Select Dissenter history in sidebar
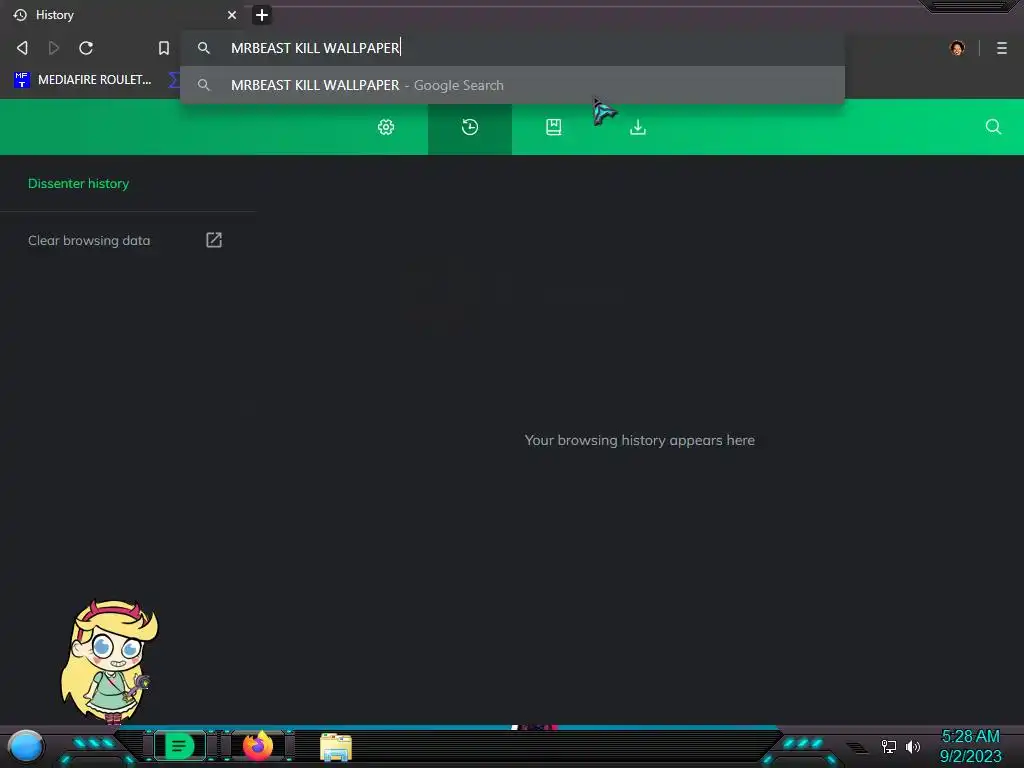The image size is (1024, 768). coord(78,184)
